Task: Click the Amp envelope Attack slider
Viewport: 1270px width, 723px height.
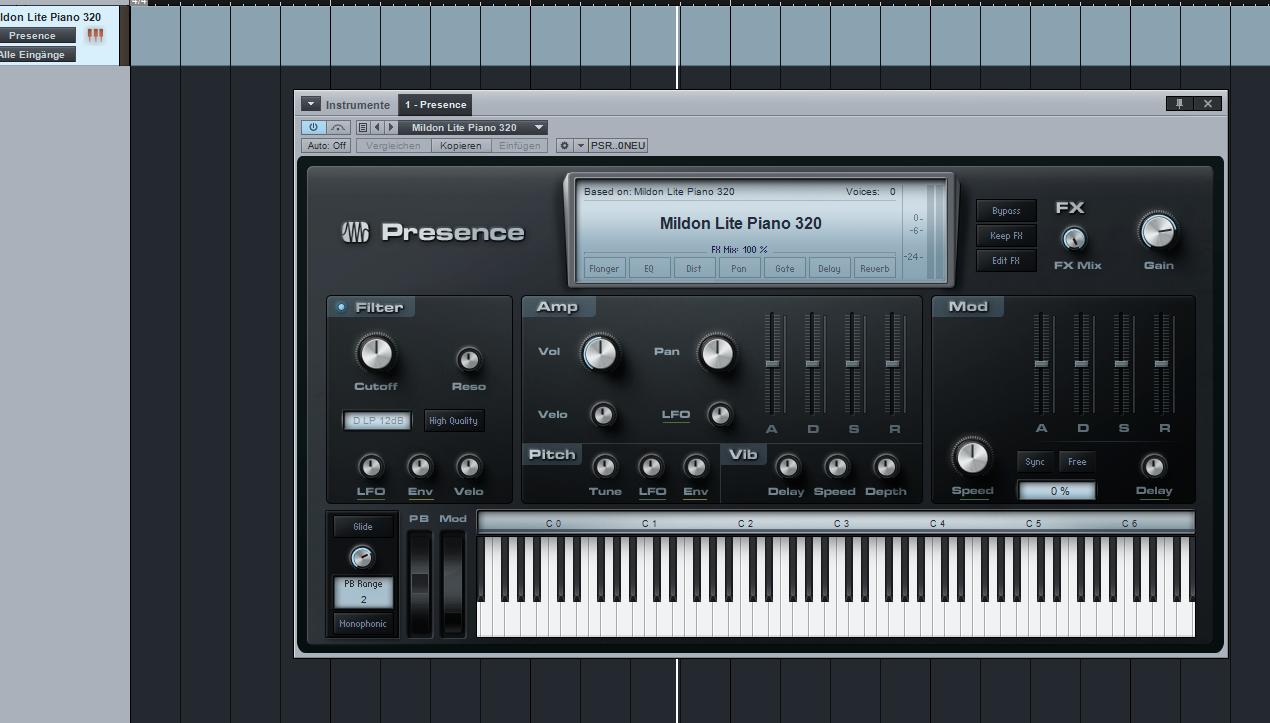Action: (x=772, y=363)
